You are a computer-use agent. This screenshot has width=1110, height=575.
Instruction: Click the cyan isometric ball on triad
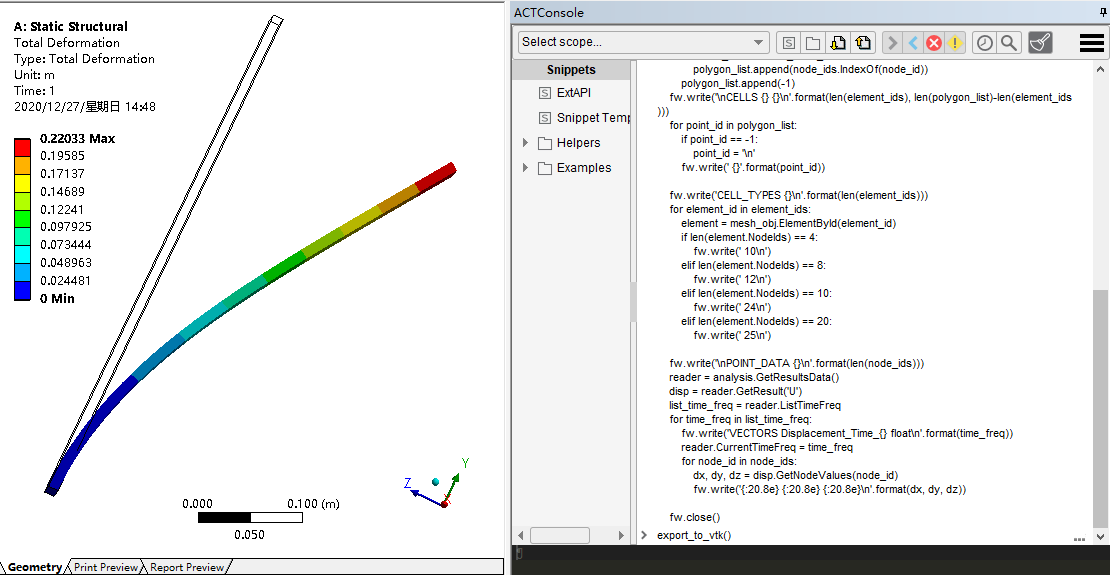click(x=435, y=482)
